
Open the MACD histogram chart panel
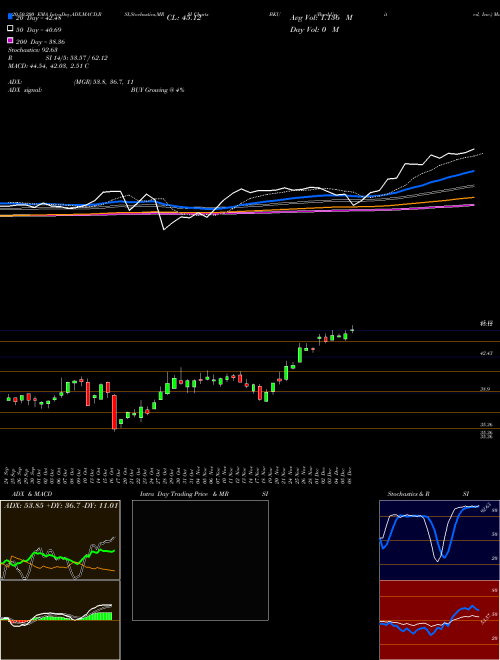(60, 620)
